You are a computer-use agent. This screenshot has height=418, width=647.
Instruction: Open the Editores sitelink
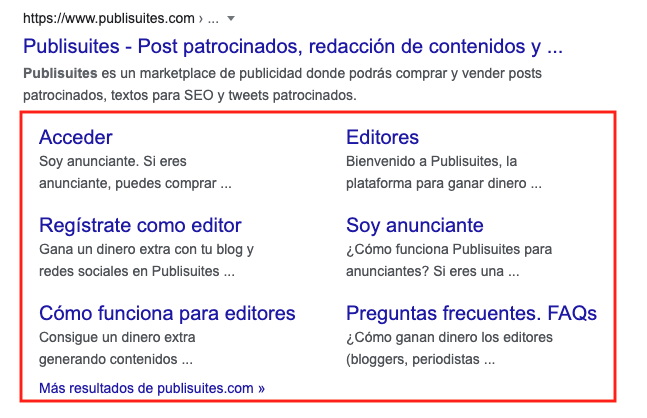point(382,137)
